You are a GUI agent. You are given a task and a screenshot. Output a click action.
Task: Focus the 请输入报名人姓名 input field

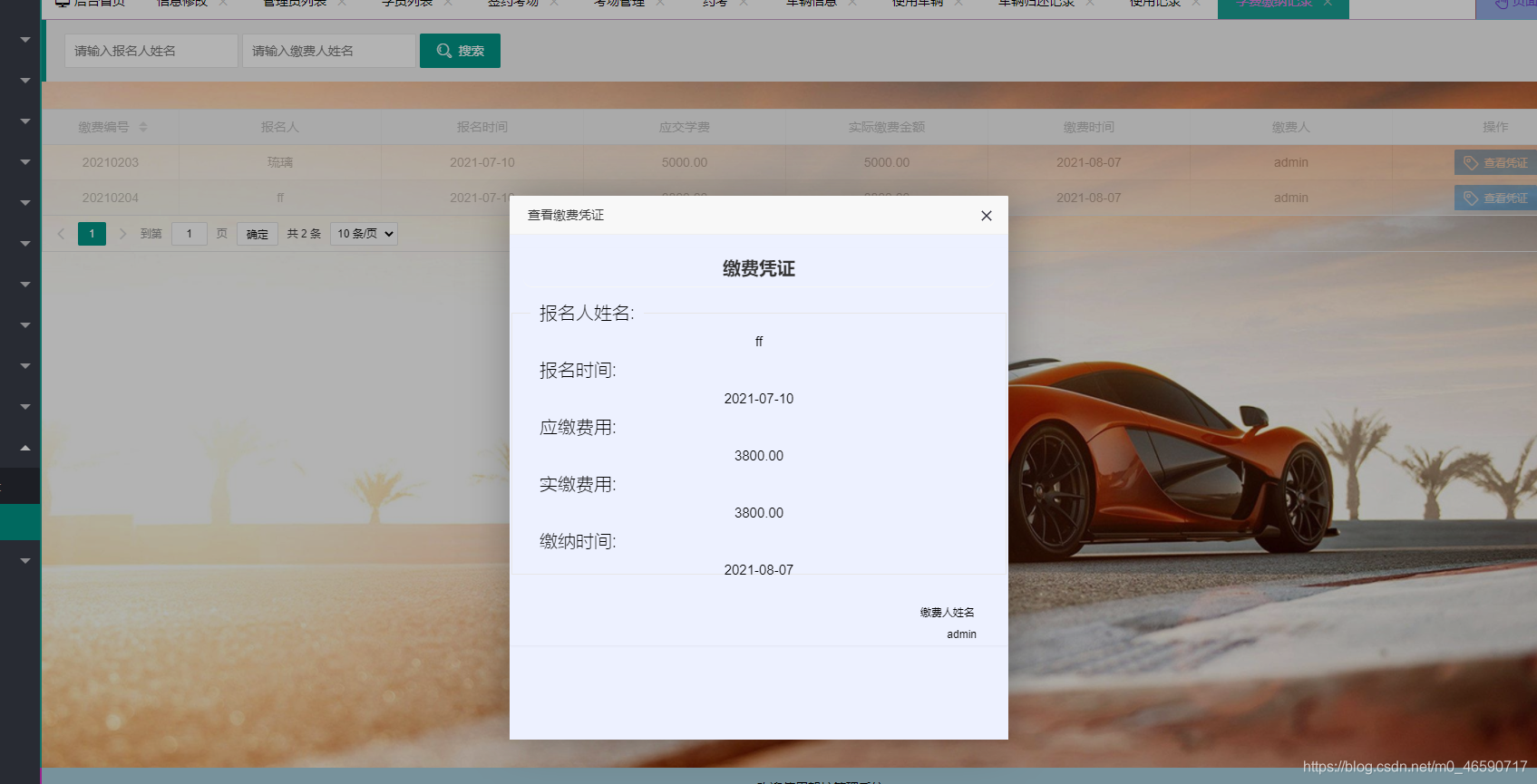151,51
